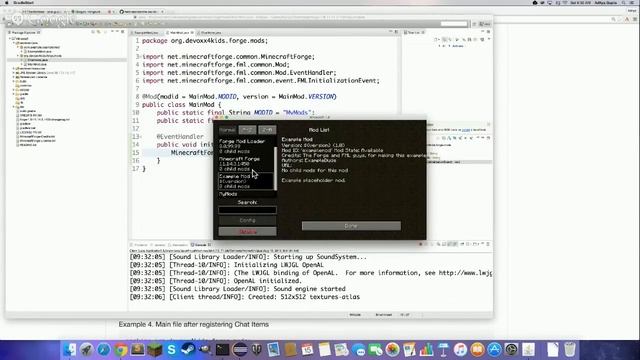
Task: Open Messages from the dock
Action: [358, 350]
